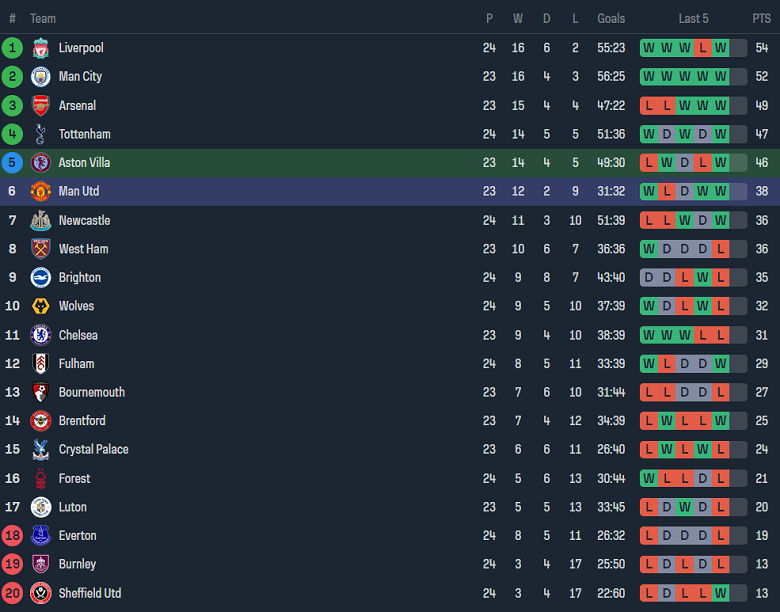Click the Last 5 column header
780x612 pixels.
pyautogui.click(x=694, y=19)
